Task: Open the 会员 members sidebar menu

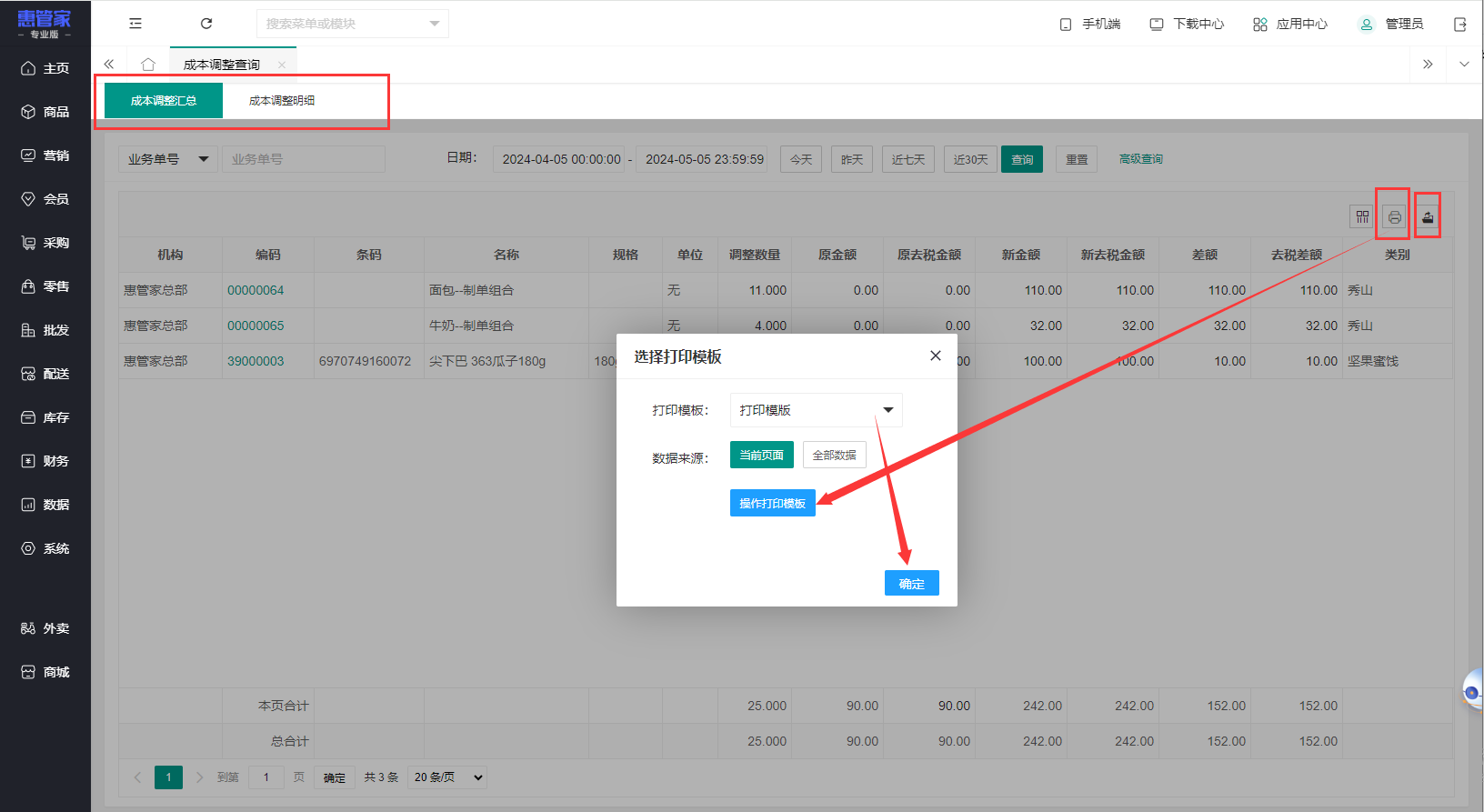Action: (45, 199)
